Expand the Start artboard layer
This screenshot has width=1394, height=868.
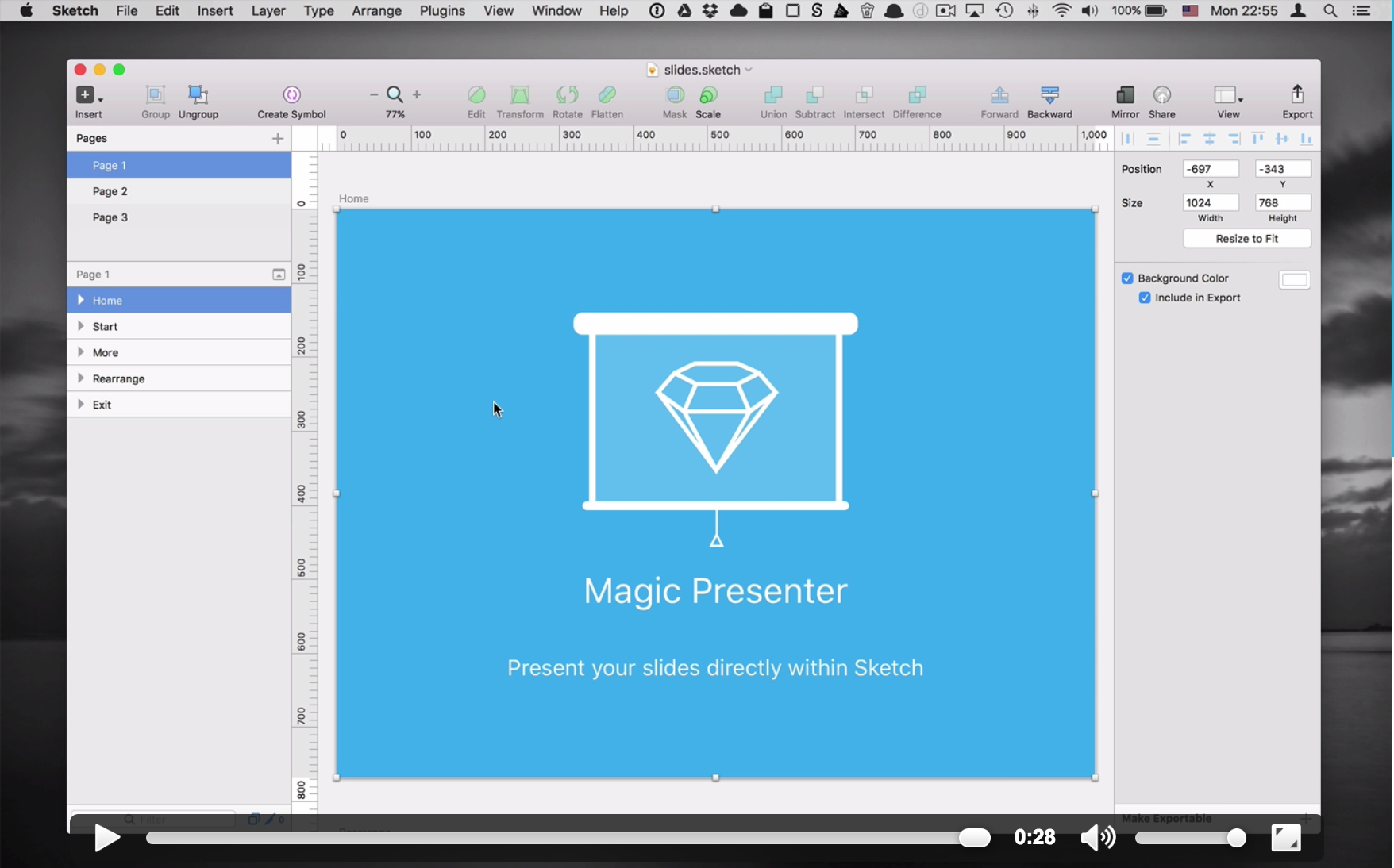81,326
